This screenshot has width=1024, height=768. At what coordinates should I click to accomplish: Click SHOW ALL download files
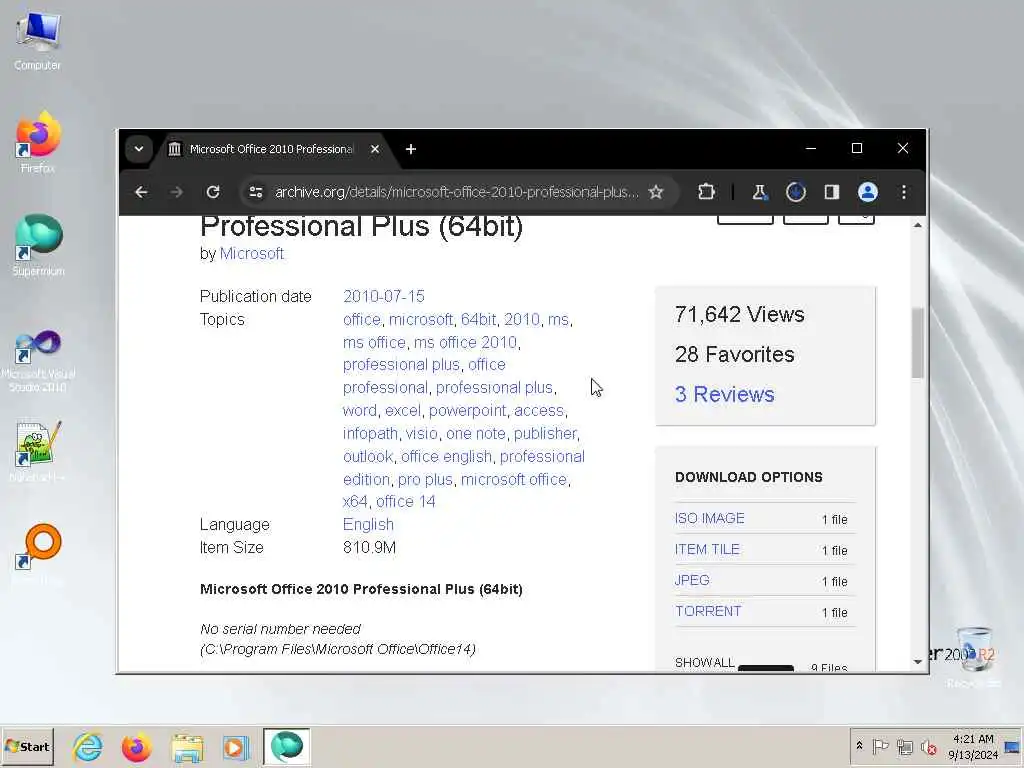(705, 662)
